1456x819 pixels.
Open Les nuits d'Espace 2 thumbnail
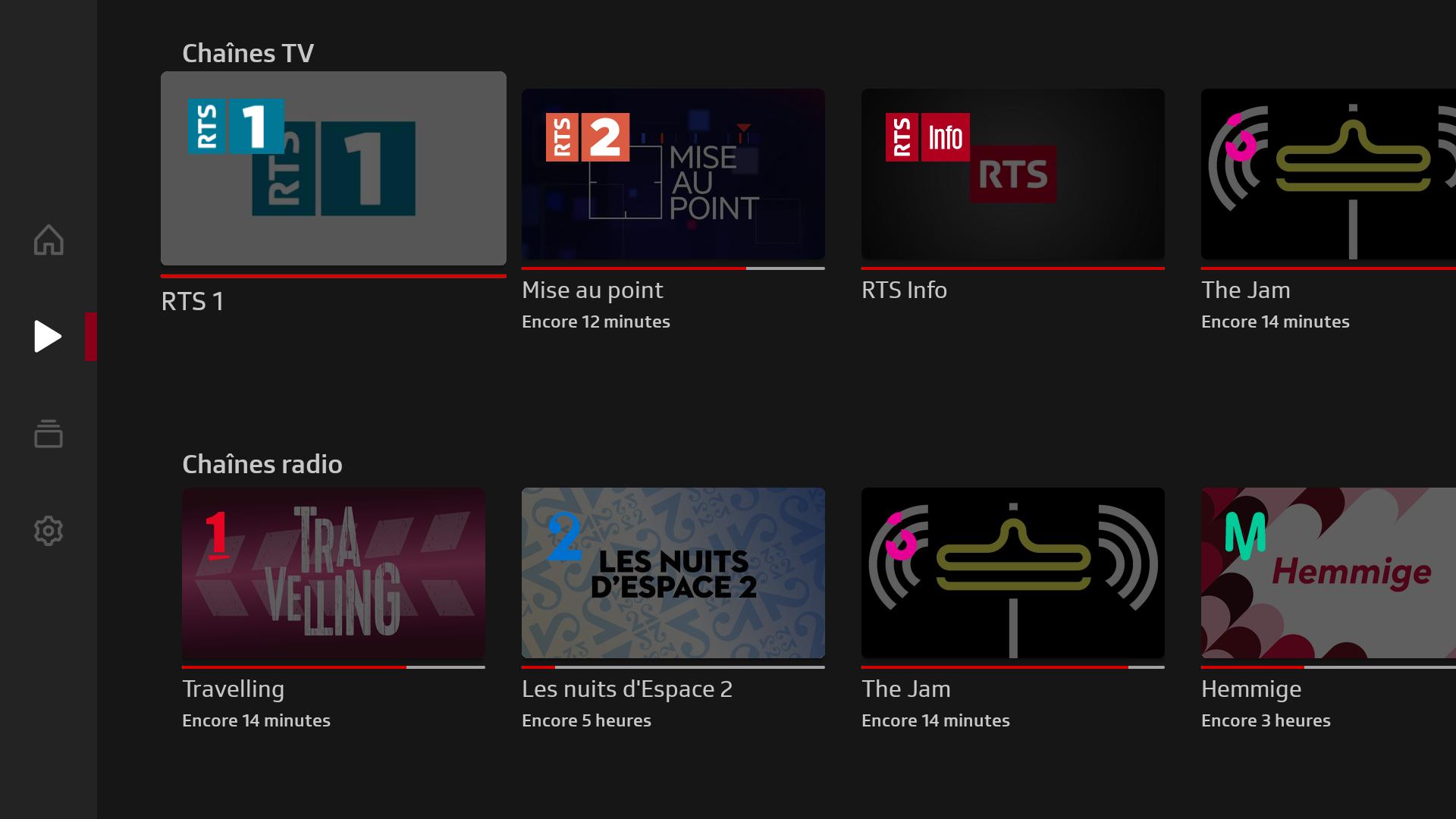673,573
